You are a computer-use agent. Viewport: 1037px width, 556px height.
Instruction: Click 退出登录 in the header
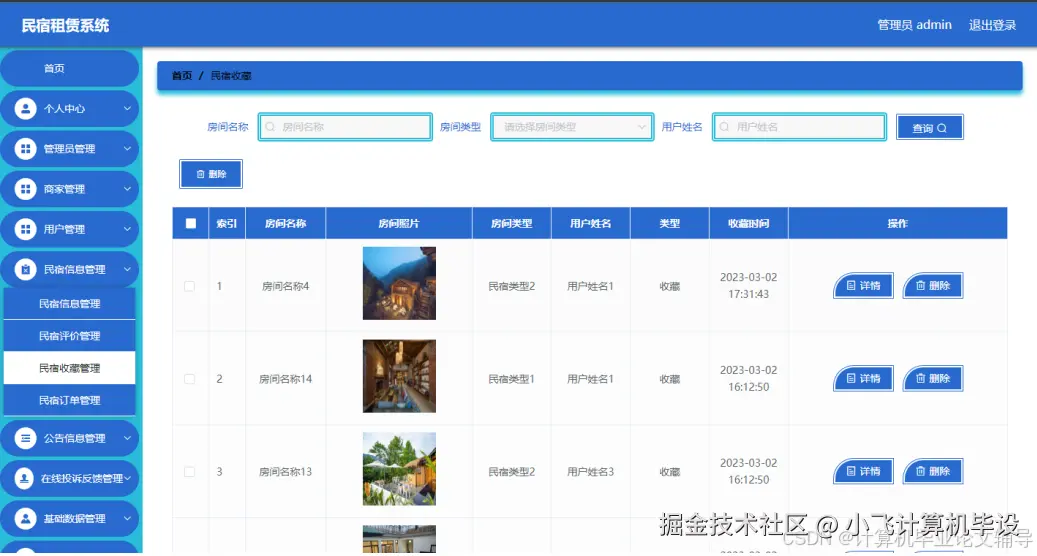pos(992,25)
